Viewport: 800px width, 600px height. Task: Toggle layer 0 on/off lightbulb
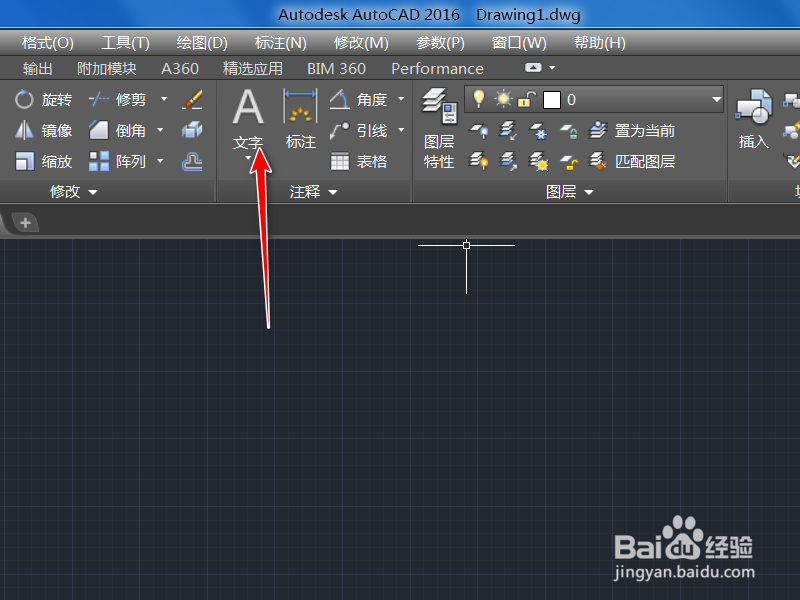pyautogui.click(x=479, y=98)
